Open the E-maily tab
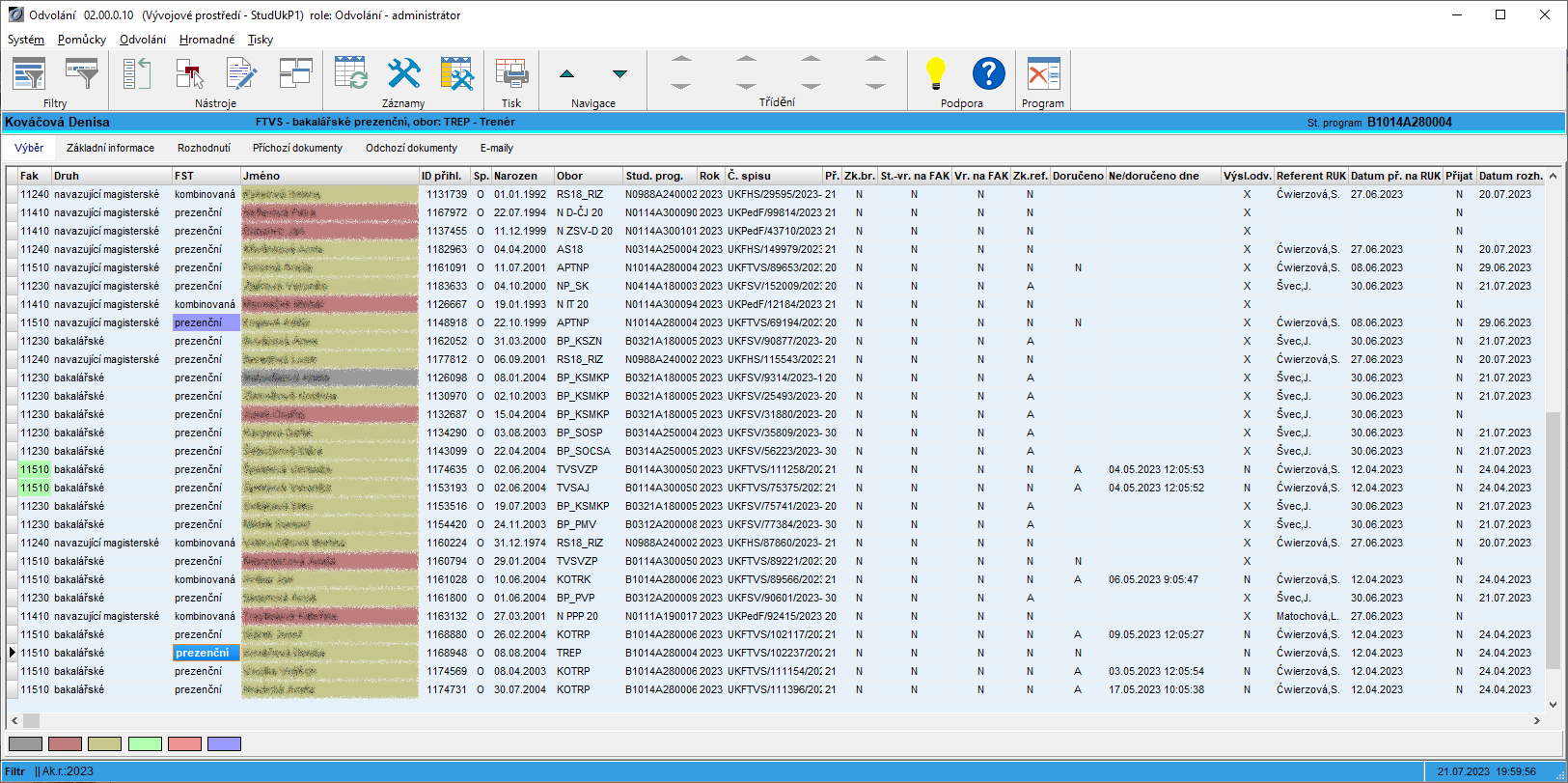1568x783 pixels. (496, 148)
